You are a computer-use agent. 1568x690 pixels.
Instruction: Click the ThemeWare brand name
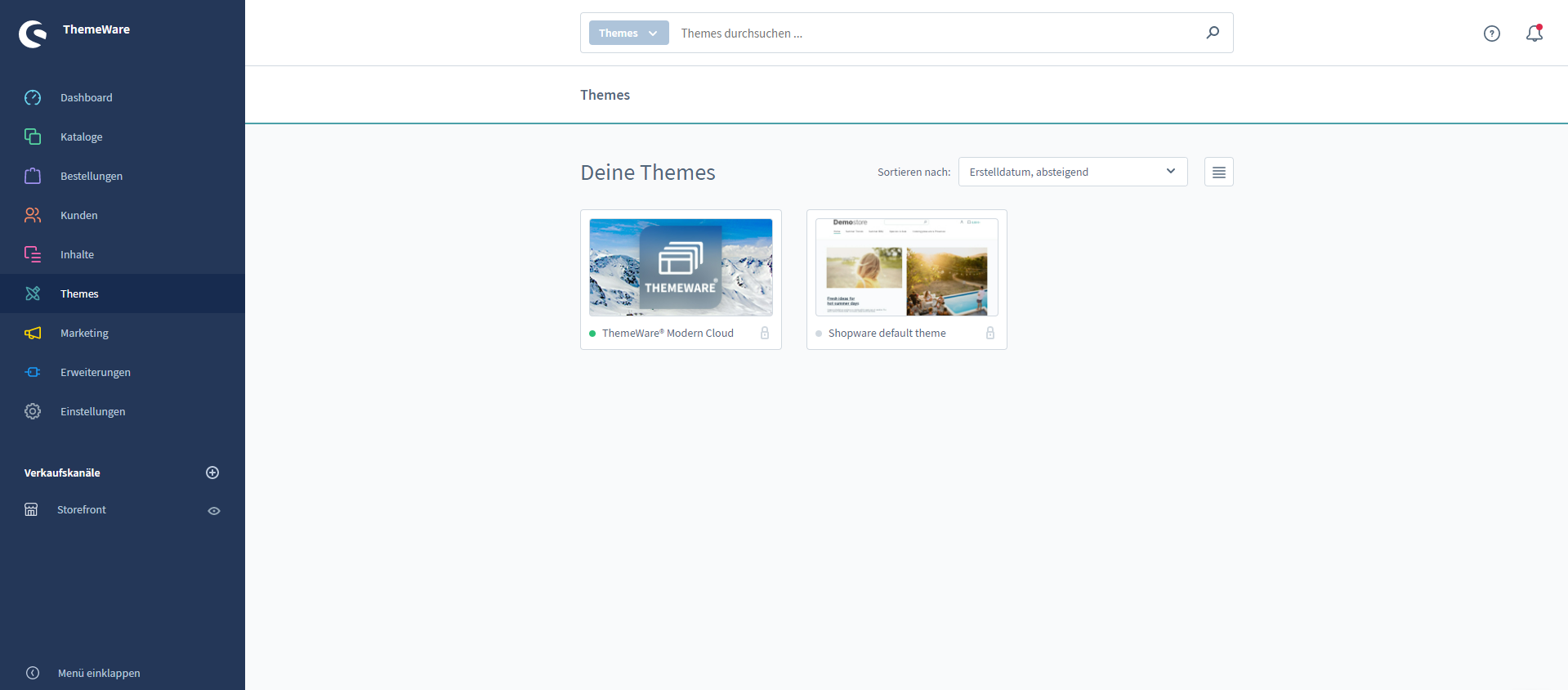96,29
